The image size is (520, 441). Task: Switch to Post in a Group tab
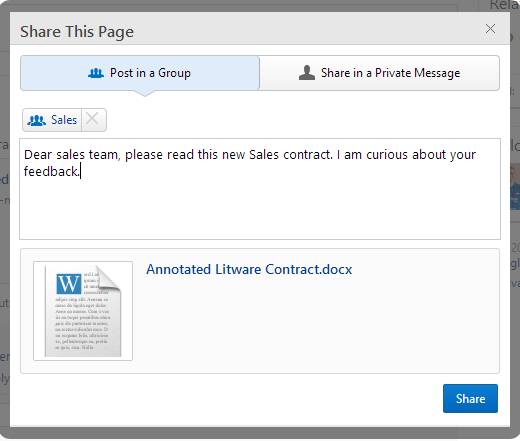140,73
